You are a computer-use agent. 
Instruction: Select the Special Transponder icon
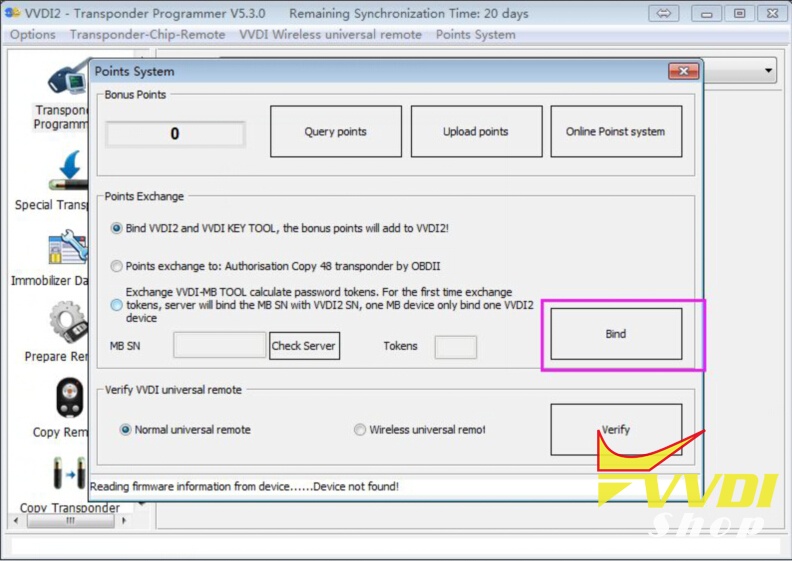coord(69,170)
